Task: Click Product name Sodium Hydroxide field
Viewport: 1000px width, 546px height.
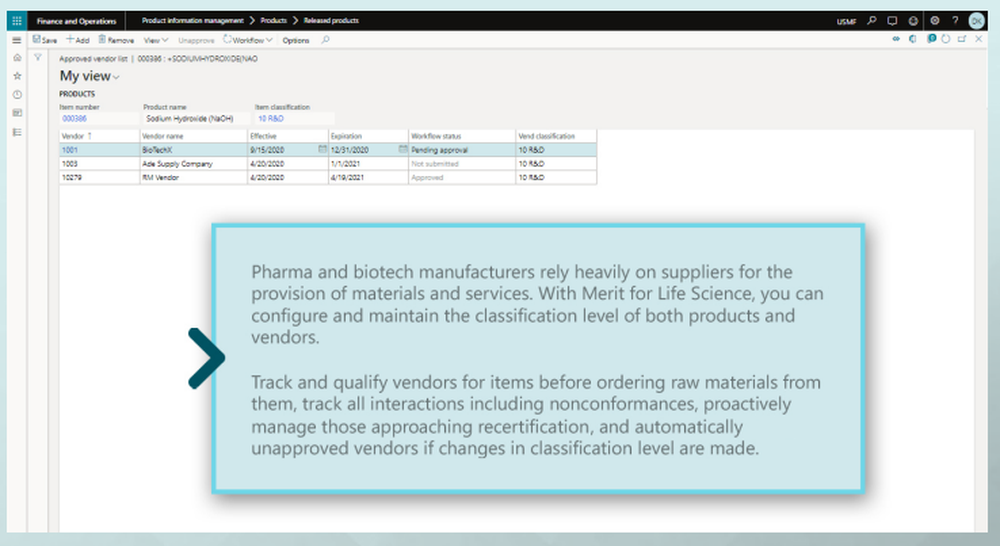Action: pos(196,119)
